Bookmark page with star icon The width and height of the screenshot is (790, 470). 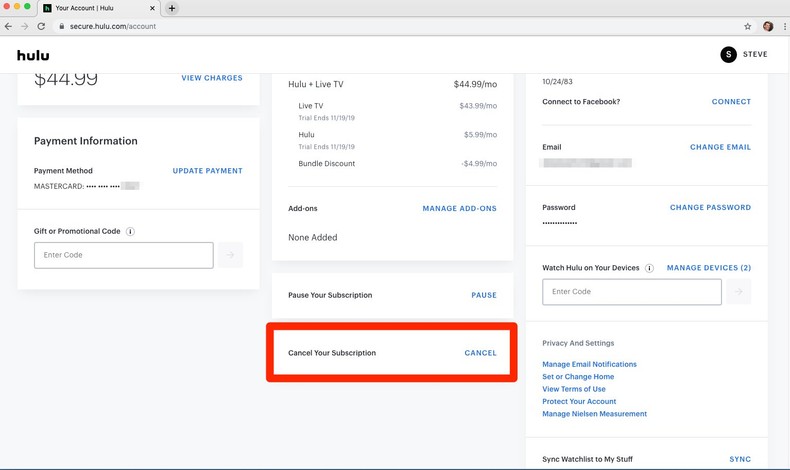[x=747, y=26]
